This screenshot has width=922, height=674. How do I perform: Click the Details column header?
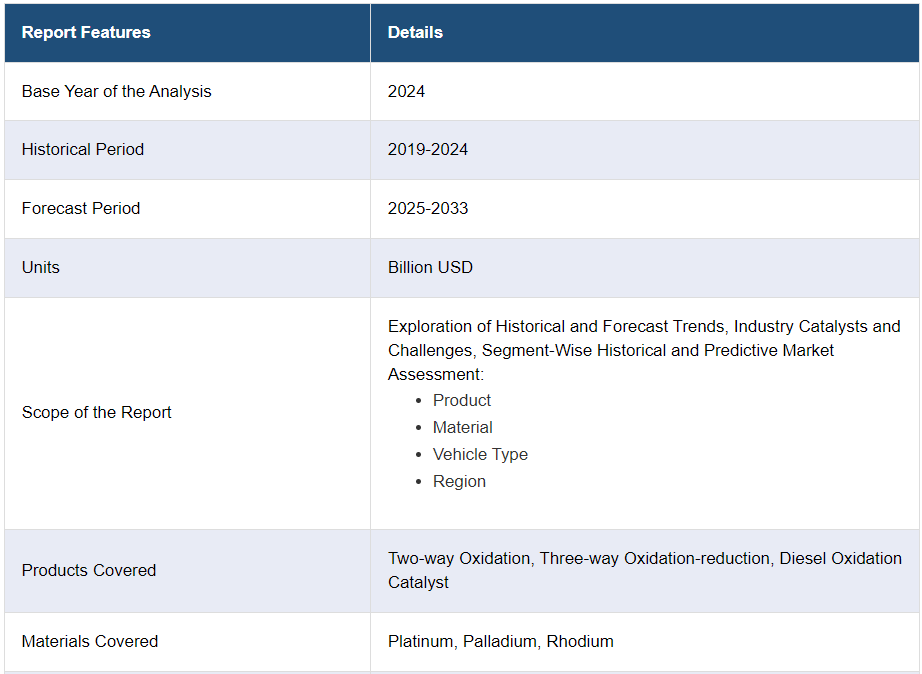(x=415, y=32)
